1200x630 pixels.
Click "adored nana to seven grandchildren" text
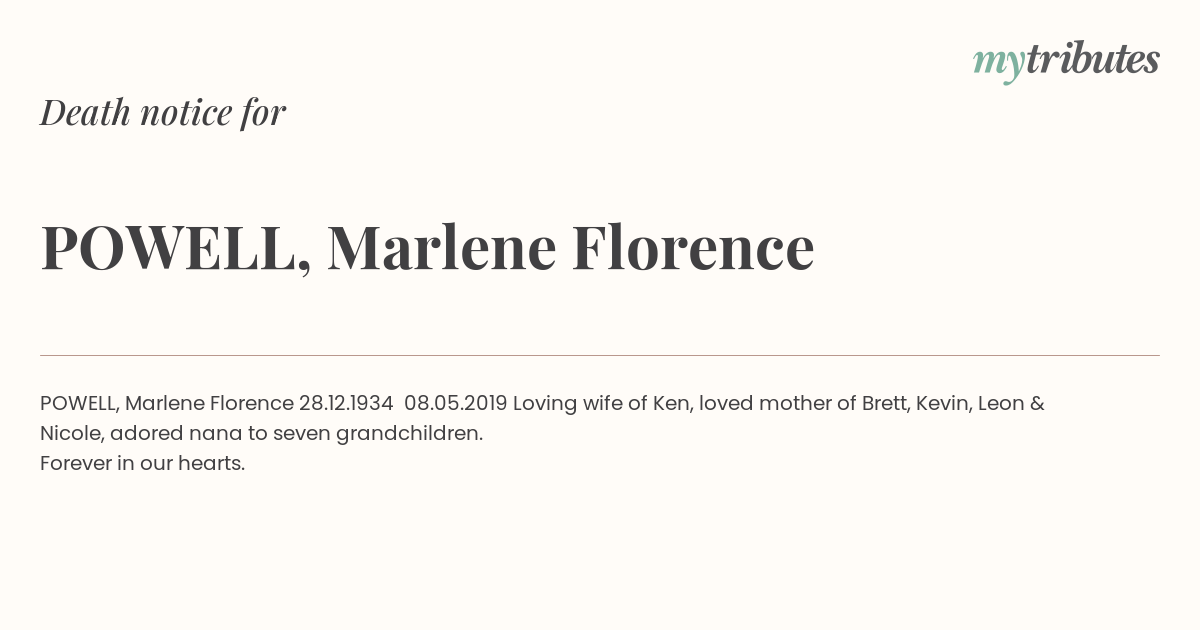[x=297, y=434]
